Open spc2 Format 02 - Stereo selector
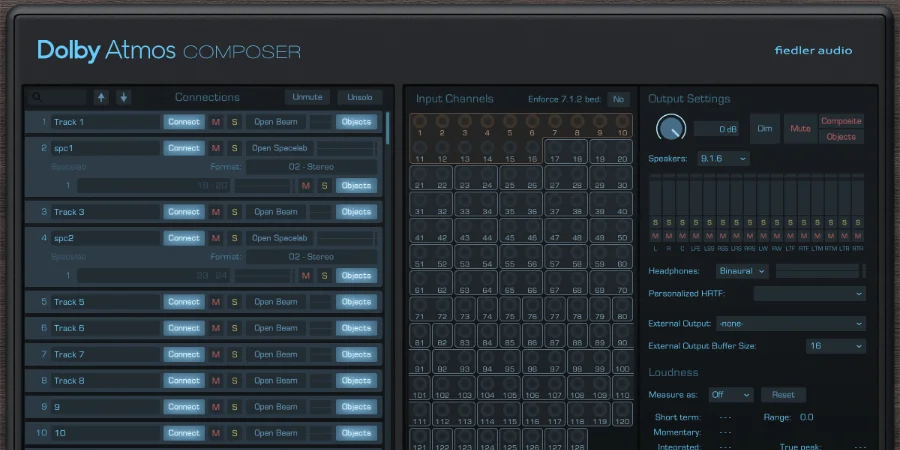This screenshot has width=900, height=450. (311, 257)
